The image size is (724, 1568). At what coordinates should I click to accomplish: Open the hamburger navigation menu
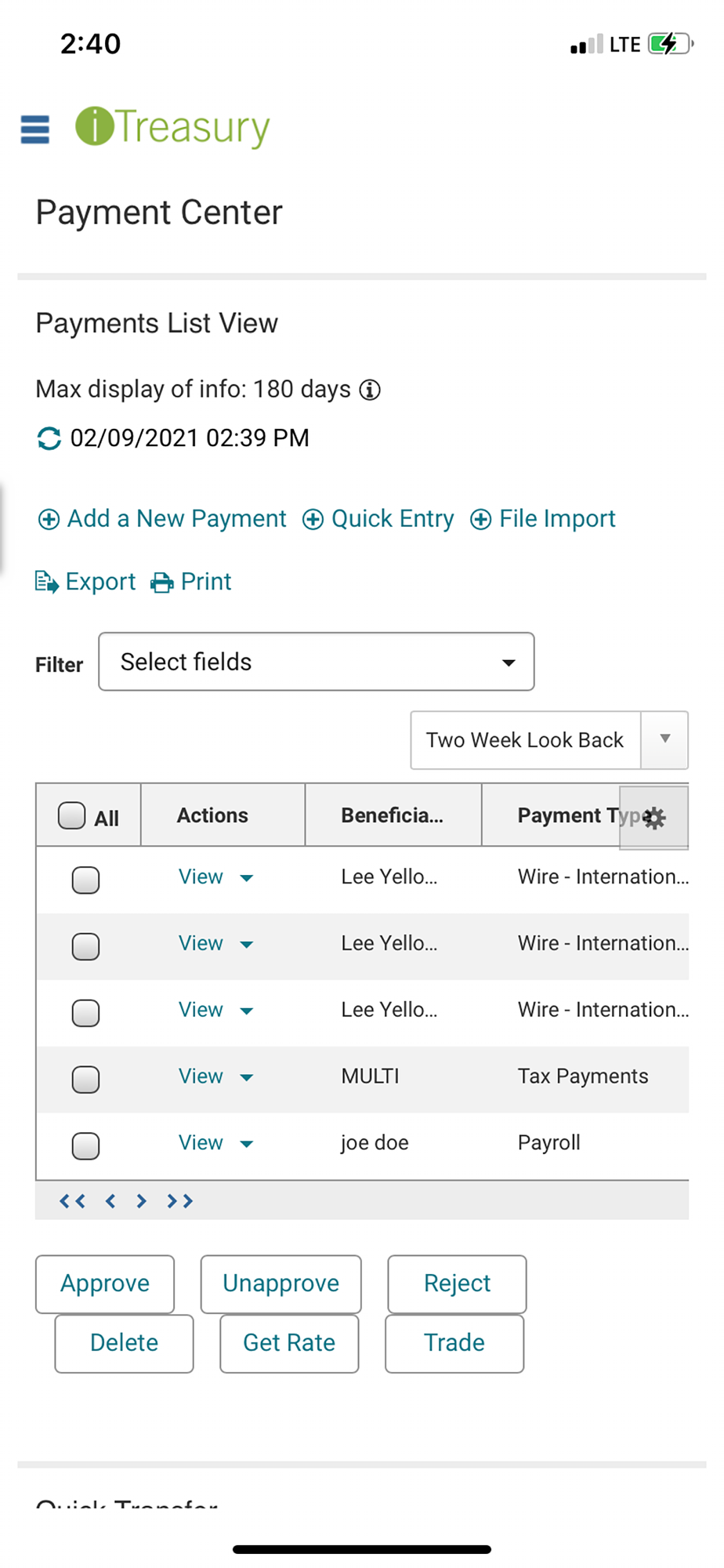click(x=34, y=129)
